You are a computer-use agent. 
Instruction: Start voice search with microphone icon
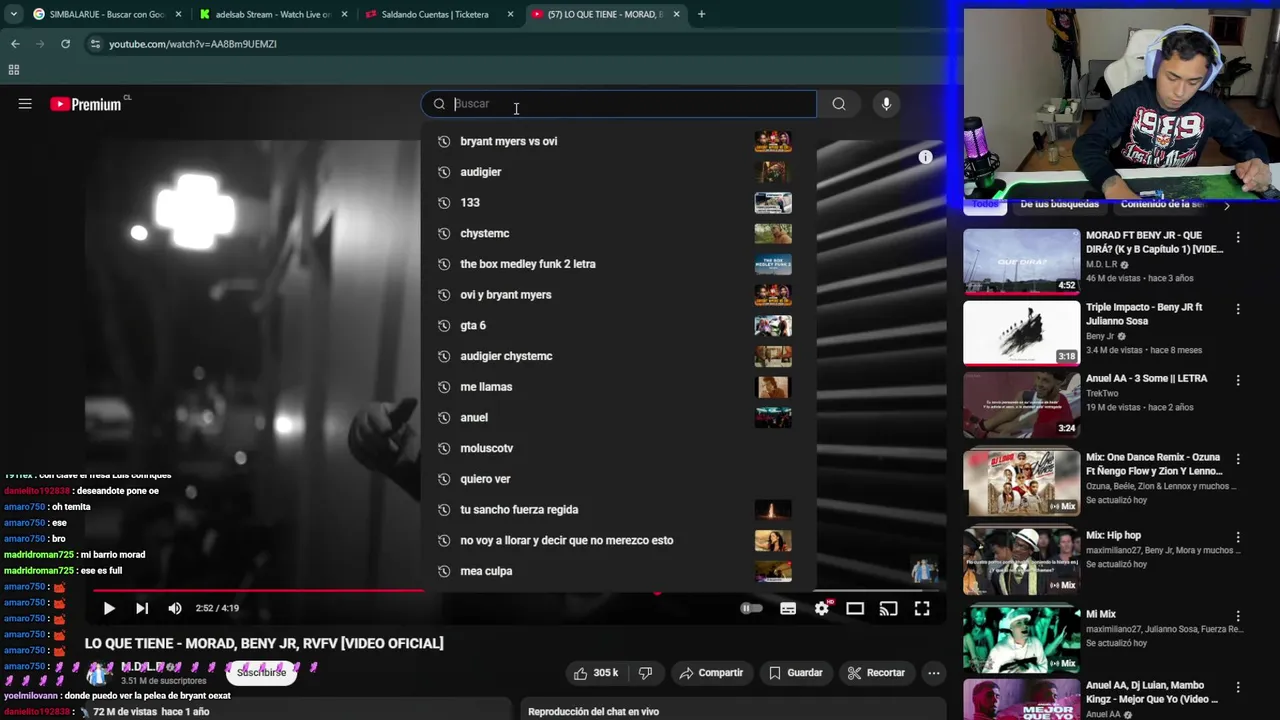pyautogui.click(x=886, y=104)
